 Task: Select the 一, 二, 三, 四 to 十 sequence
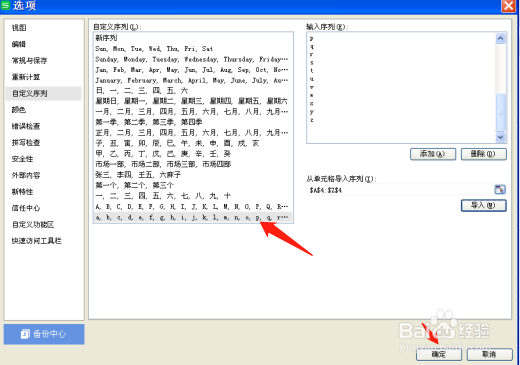point(193,196)
